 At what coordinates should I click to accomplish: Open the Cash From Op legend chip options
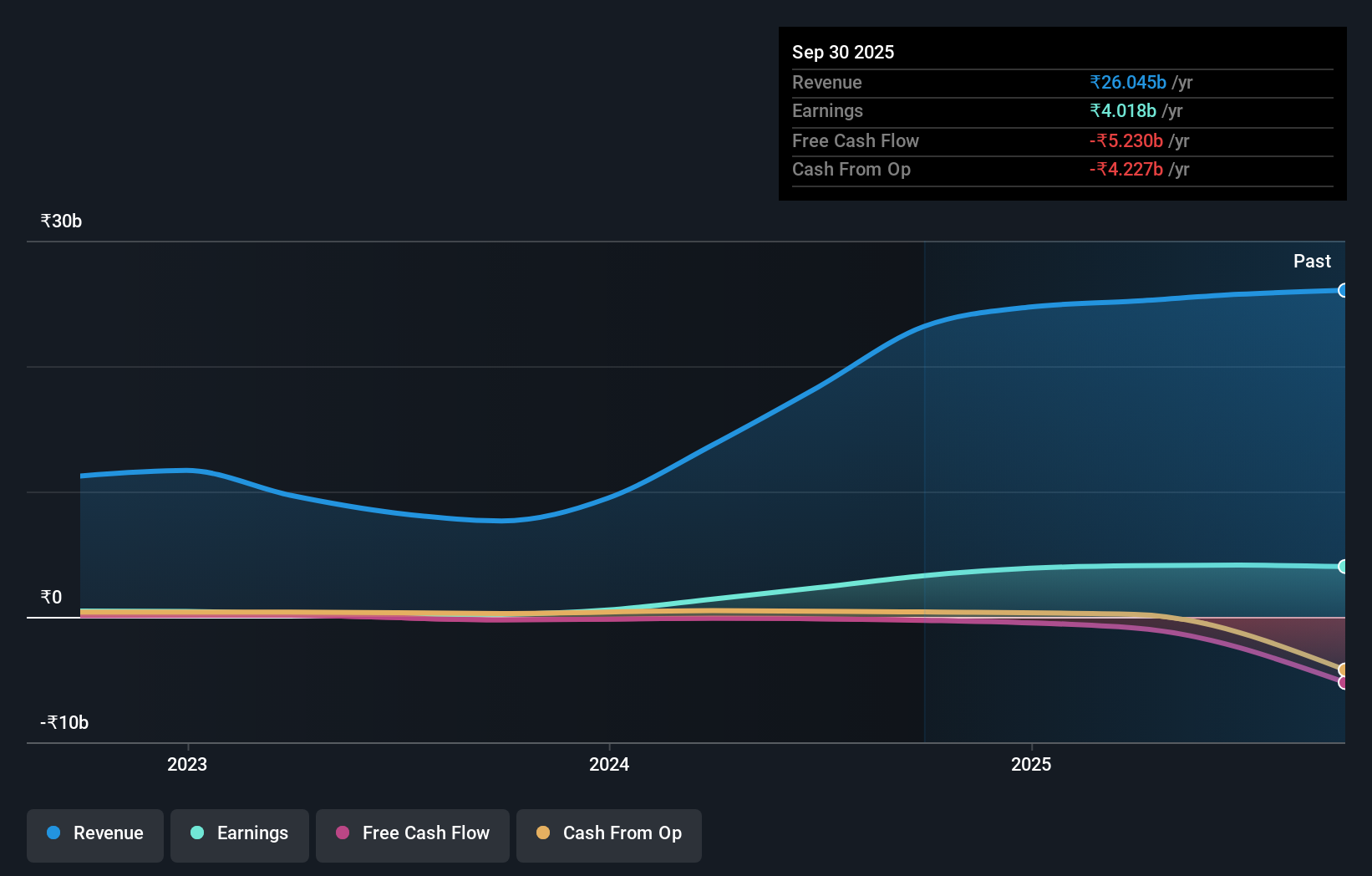(608, 833)
